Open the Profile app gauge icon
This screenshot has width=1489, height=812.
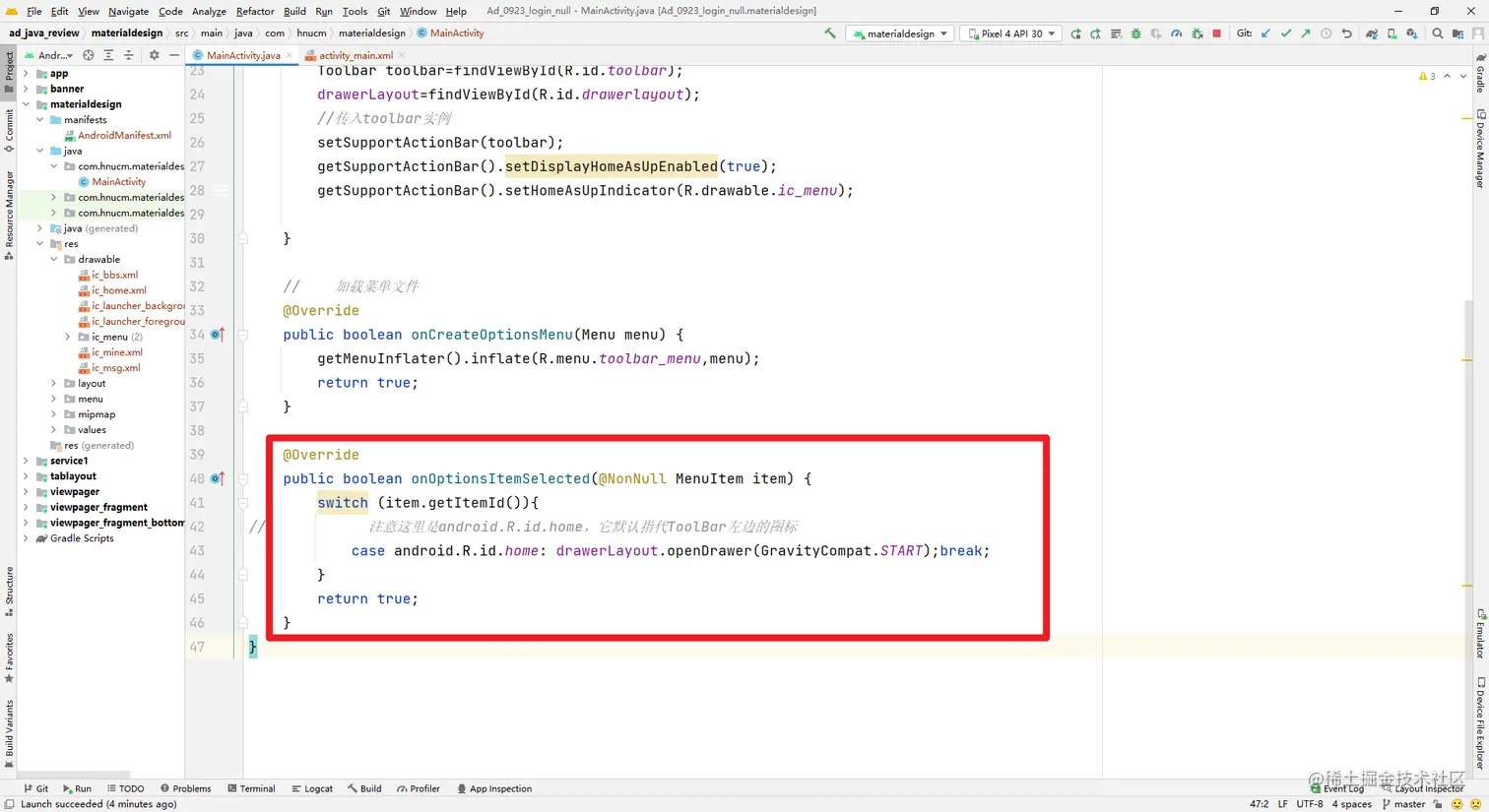[1176, 33]
